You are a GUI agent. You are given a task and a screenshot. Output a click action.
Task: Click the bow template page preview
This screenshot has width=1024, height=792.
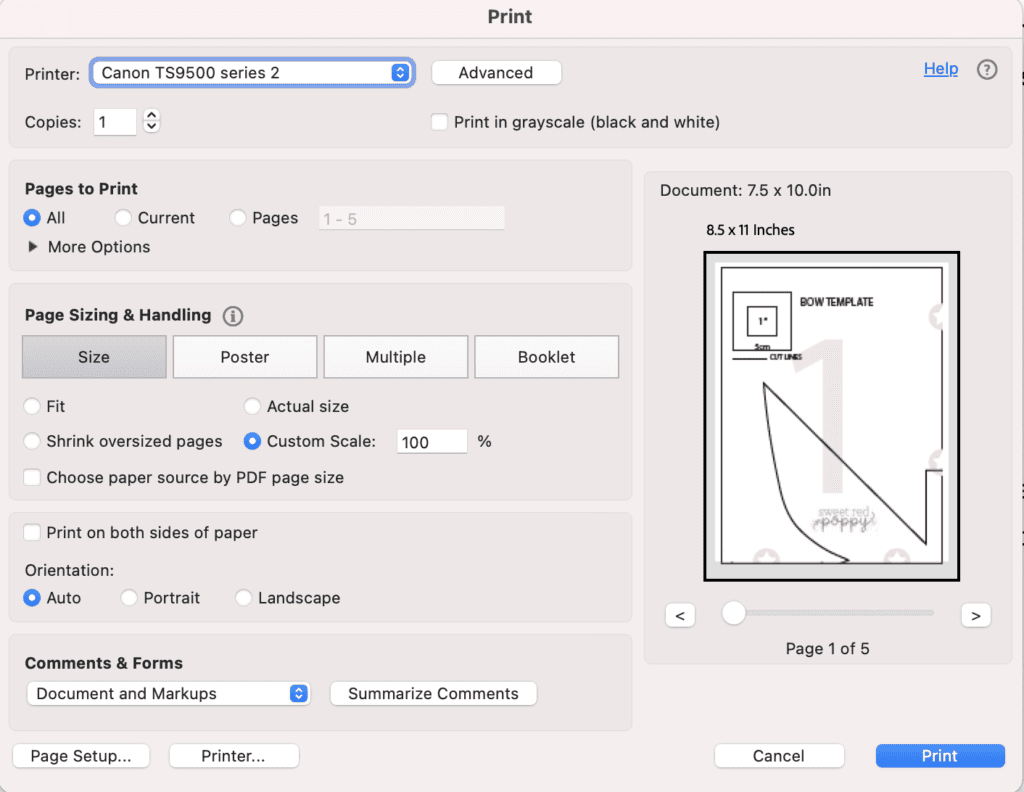click(x=831, y=415)
